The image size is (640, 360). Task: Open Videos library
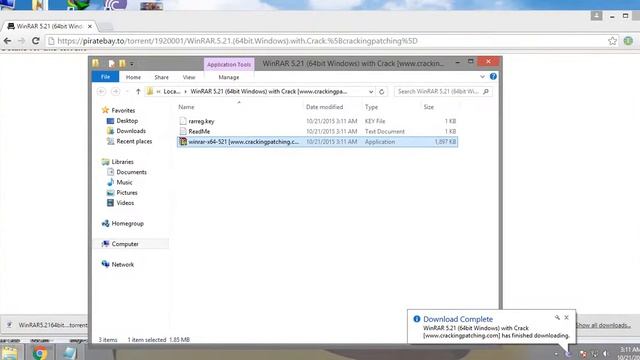[125, 202]
